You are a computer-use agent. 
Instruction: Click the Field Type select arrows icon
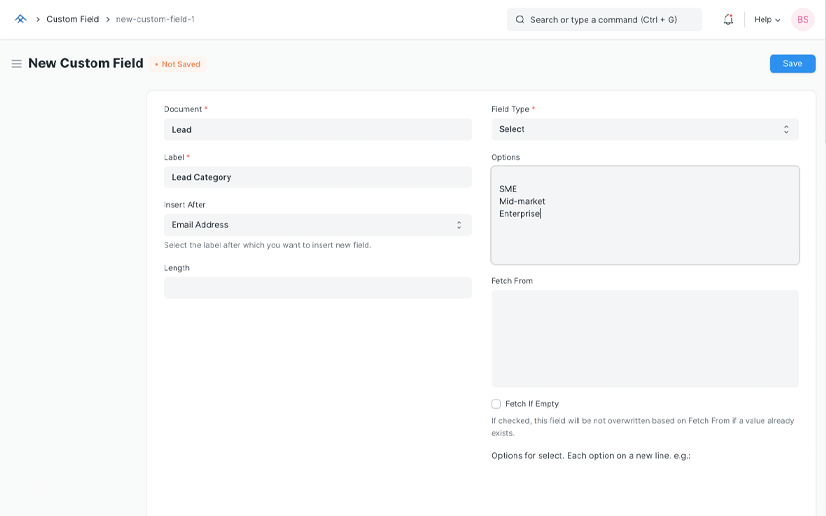pos(786,129)
